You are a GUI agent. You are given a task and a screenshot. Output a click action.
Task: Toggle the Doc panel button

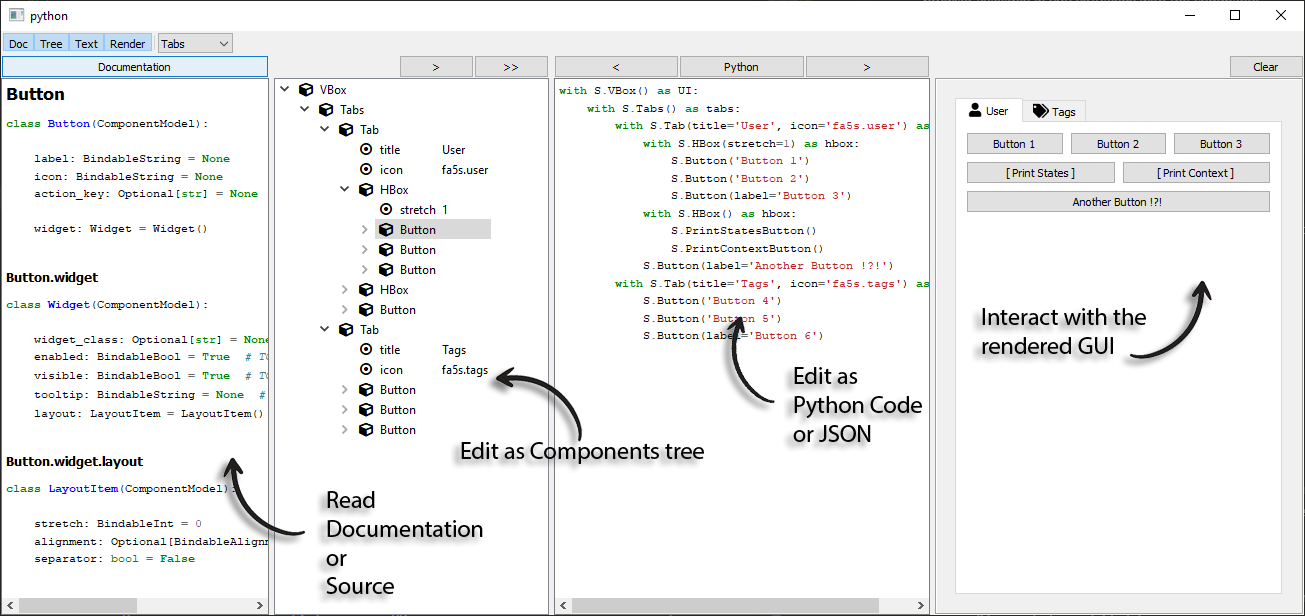[x=19, y=44]
